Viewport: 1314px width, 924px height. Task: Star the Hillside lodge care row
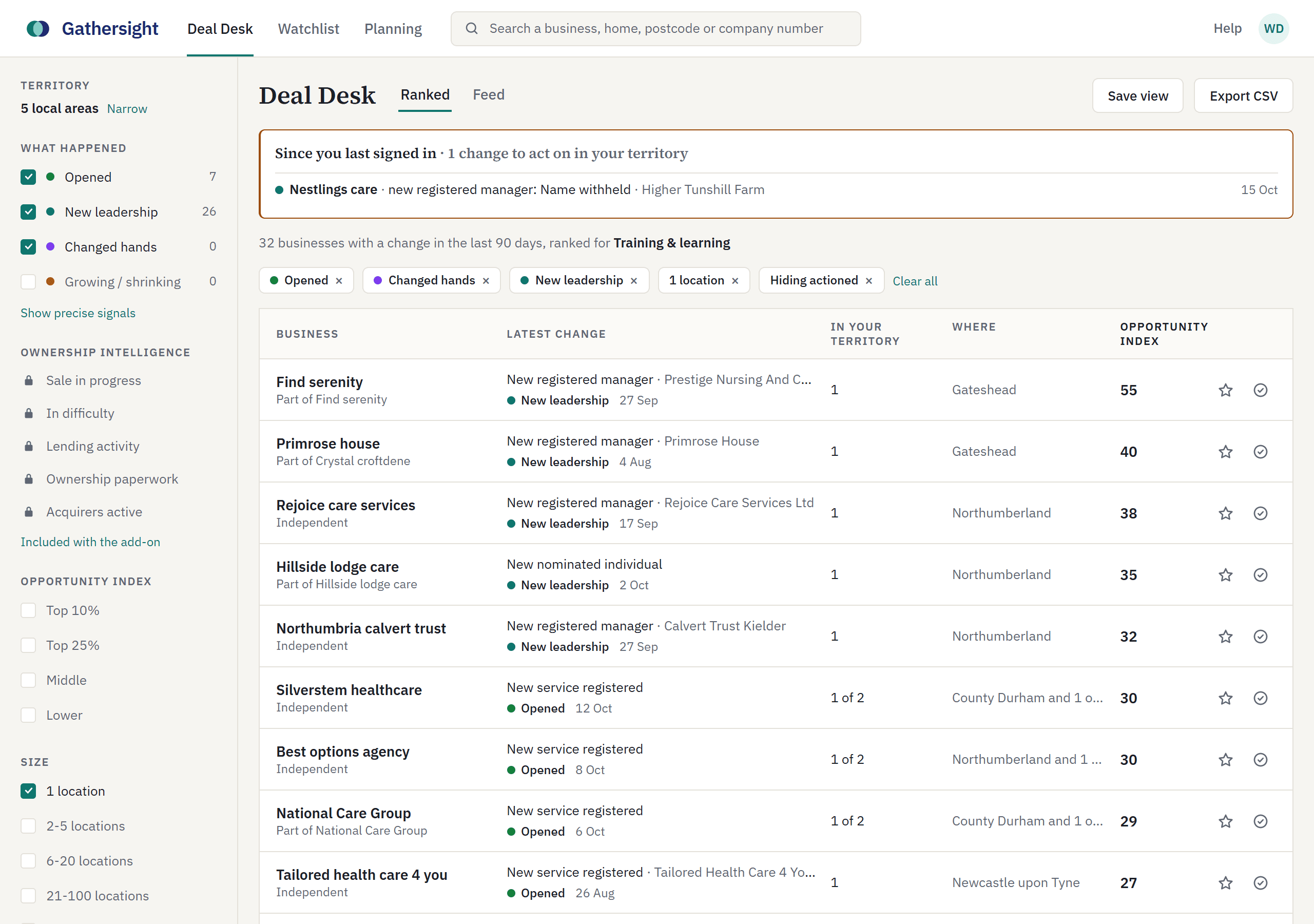coord(1225,575)
